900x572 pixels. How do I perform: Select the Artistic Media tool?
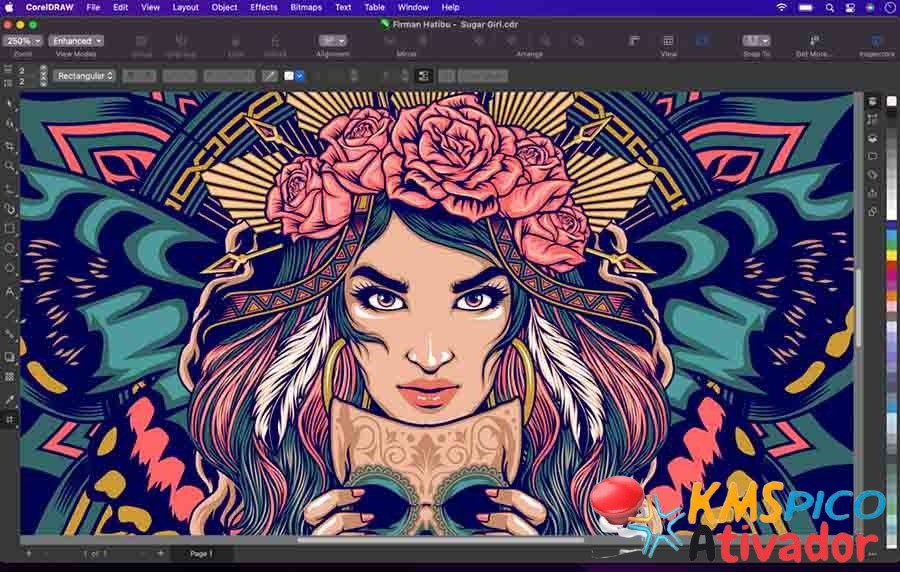coord(10,209)
